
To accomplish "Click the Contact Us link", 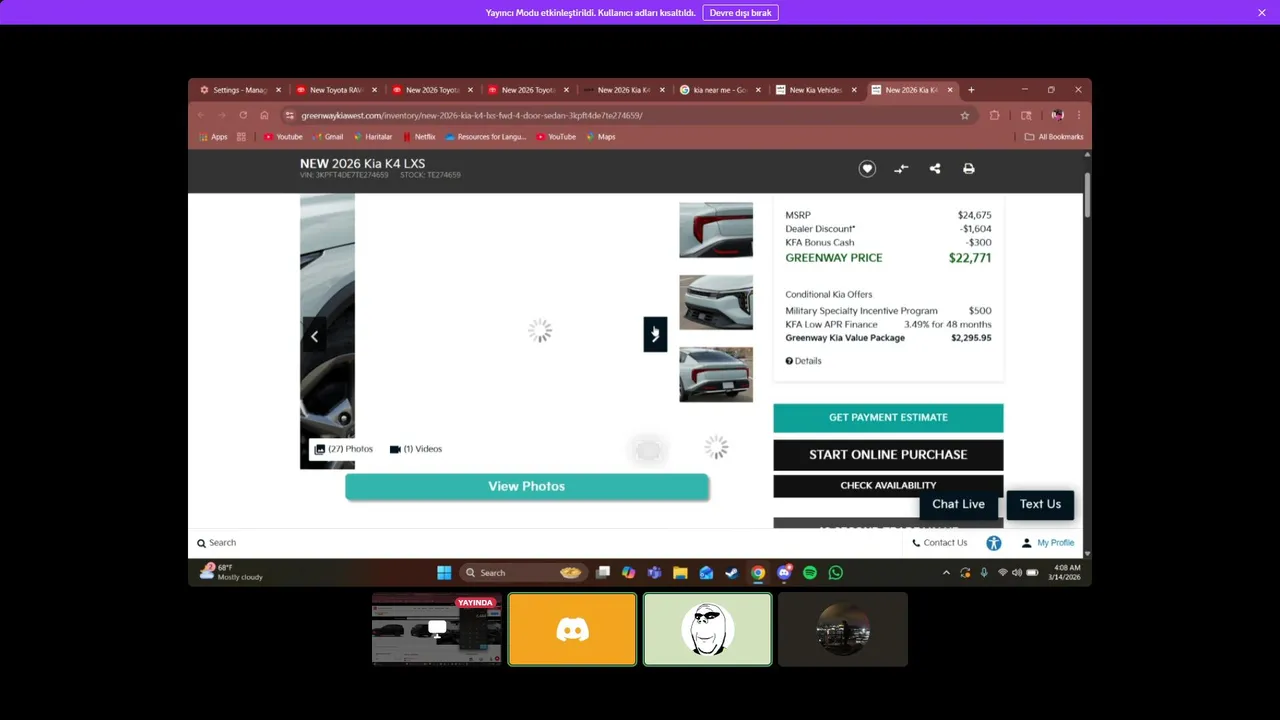I will point(940,543).
